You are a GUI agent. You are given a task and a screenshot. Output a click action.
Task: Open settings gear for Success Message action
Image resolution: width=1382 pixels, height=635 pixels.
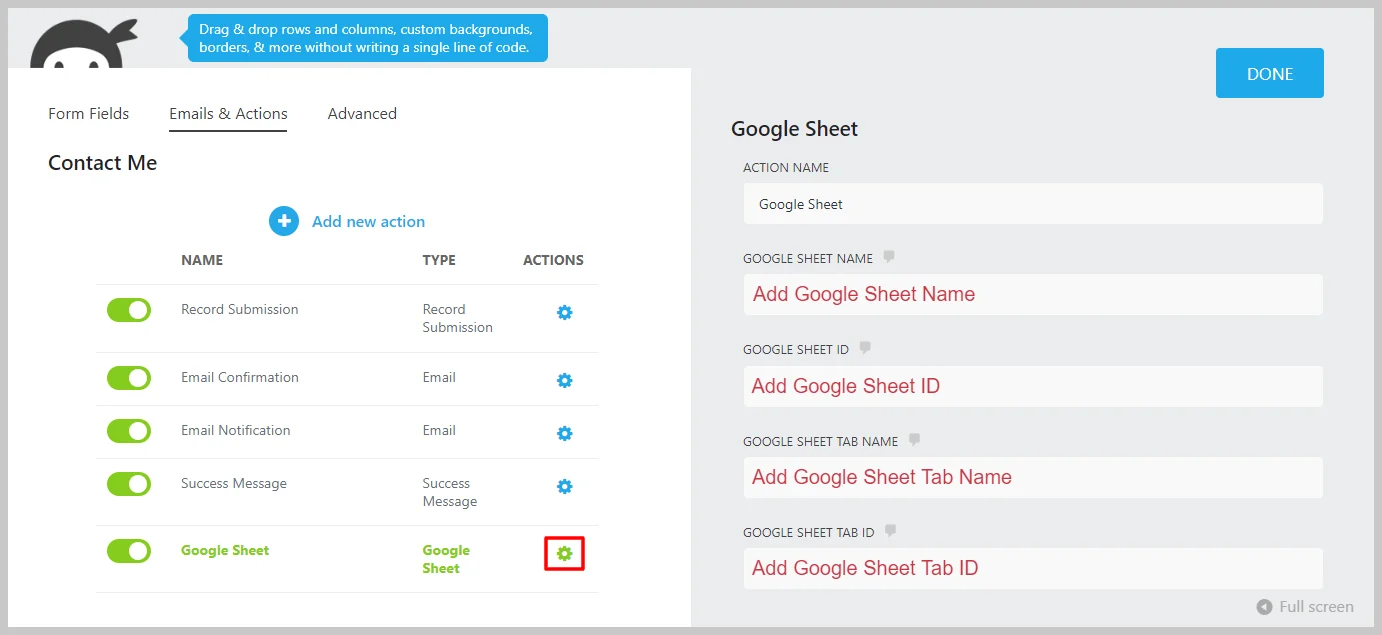564,487
